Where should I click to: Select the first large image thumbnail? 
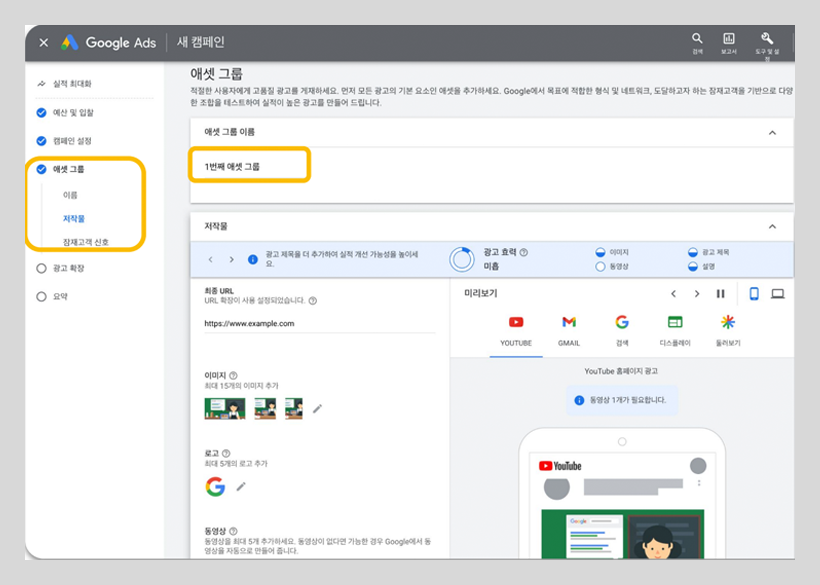click(225, 408)
